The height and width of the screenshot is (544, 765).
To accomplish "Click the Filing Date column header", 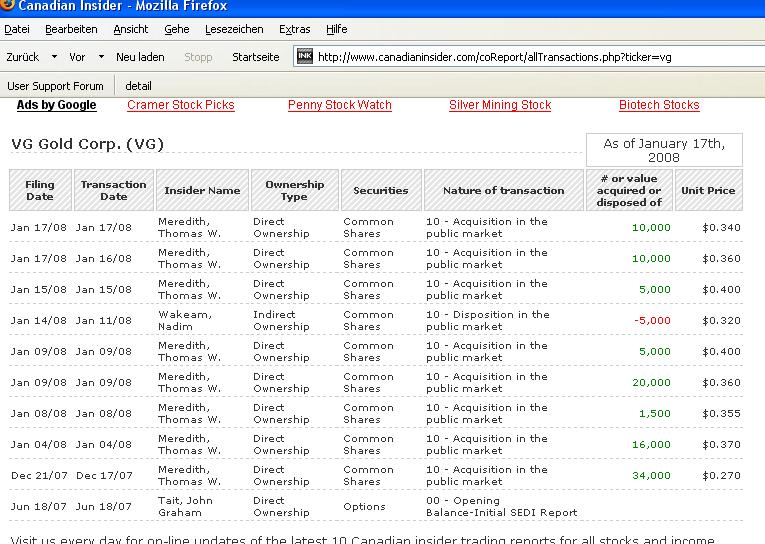I will click(40, 190).
